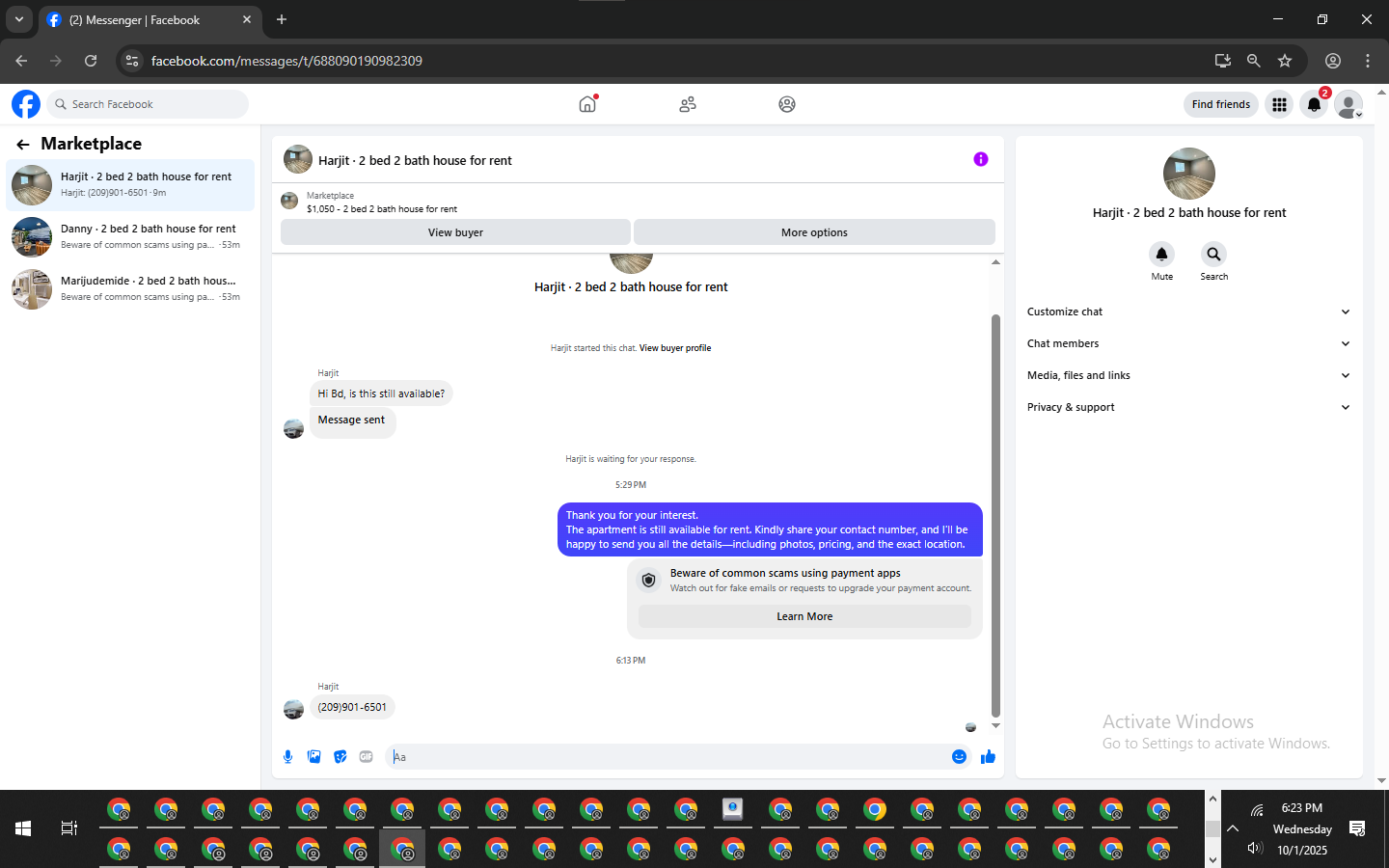This screenshot has width=1389, height=868.
Task: Expand the Customize chat section
Action: 1188,312
